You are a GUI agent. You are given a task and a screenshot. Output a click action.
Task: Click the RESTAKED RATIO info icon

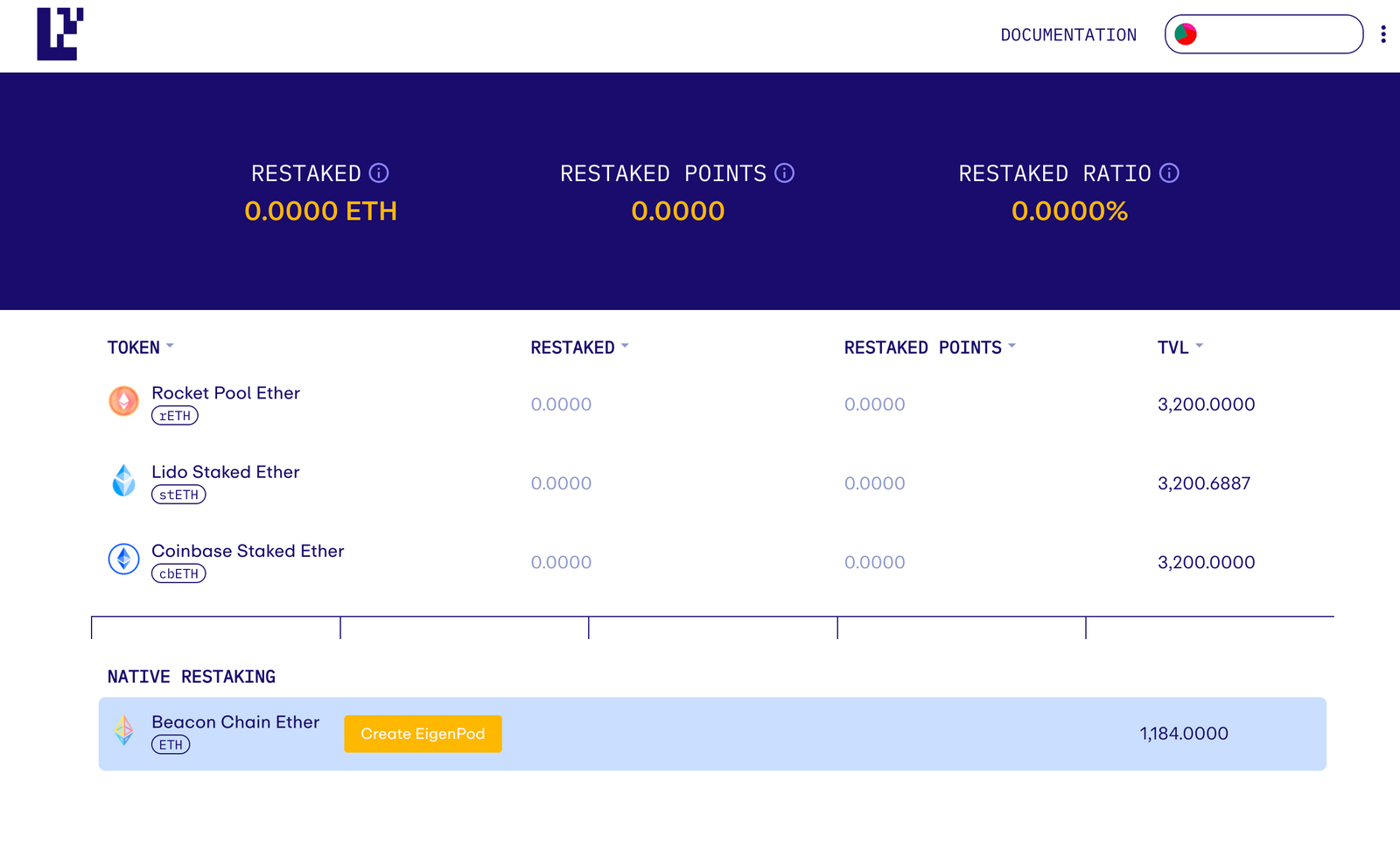pyautogui.click(x=1170, y=172)
